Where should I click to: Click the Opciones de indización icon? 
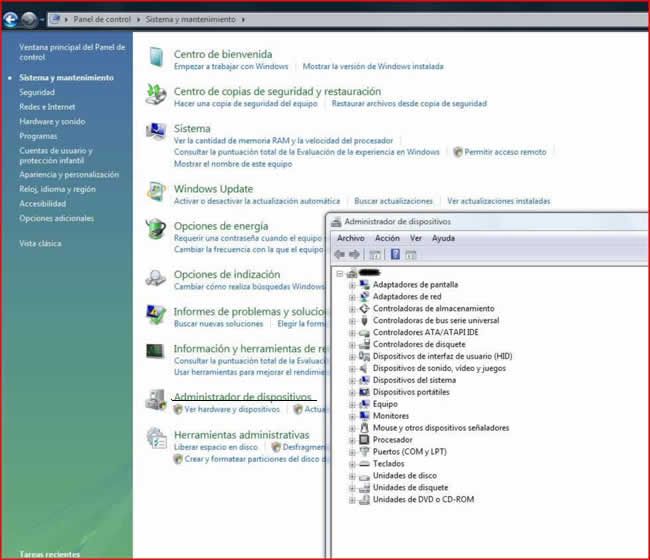click(x=156, y=277)
